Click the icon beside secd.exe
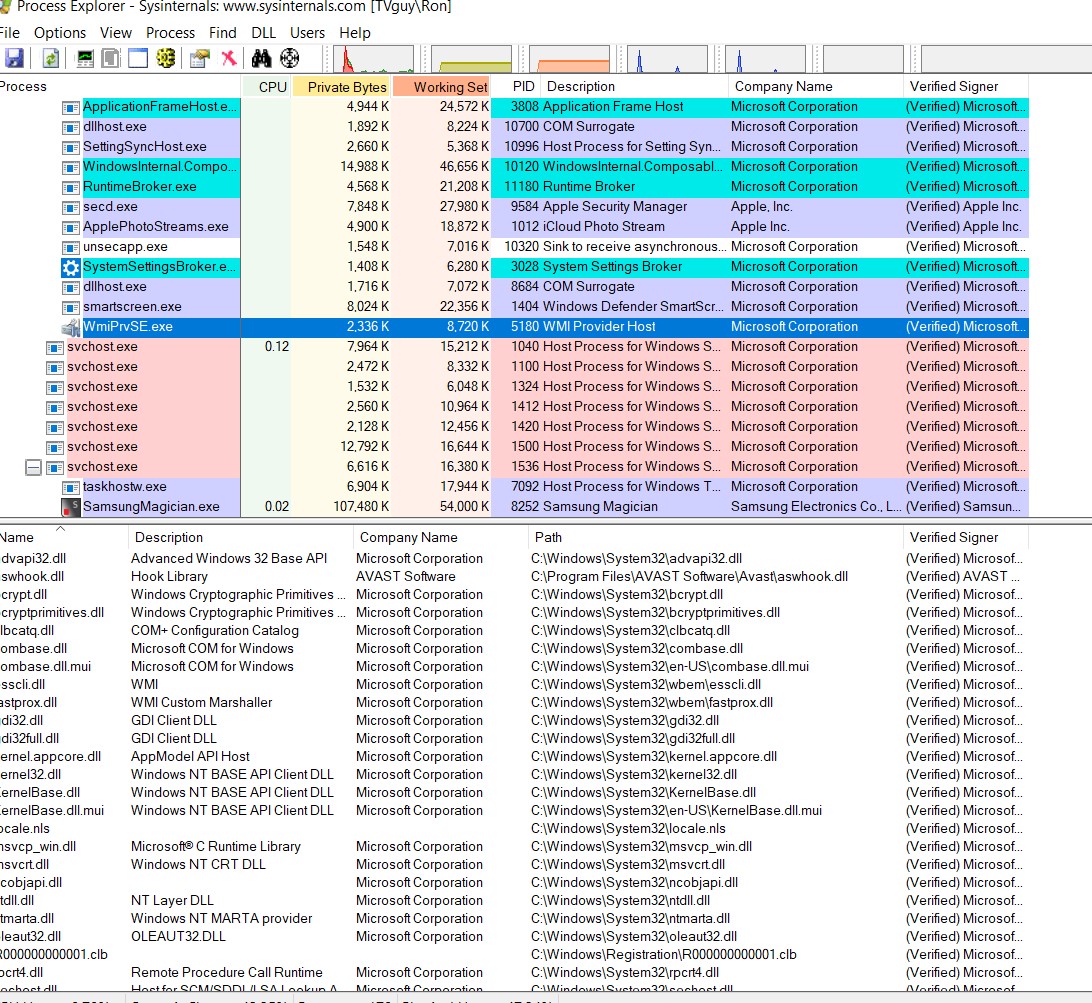1092x1003 pixels. (71, 208)
